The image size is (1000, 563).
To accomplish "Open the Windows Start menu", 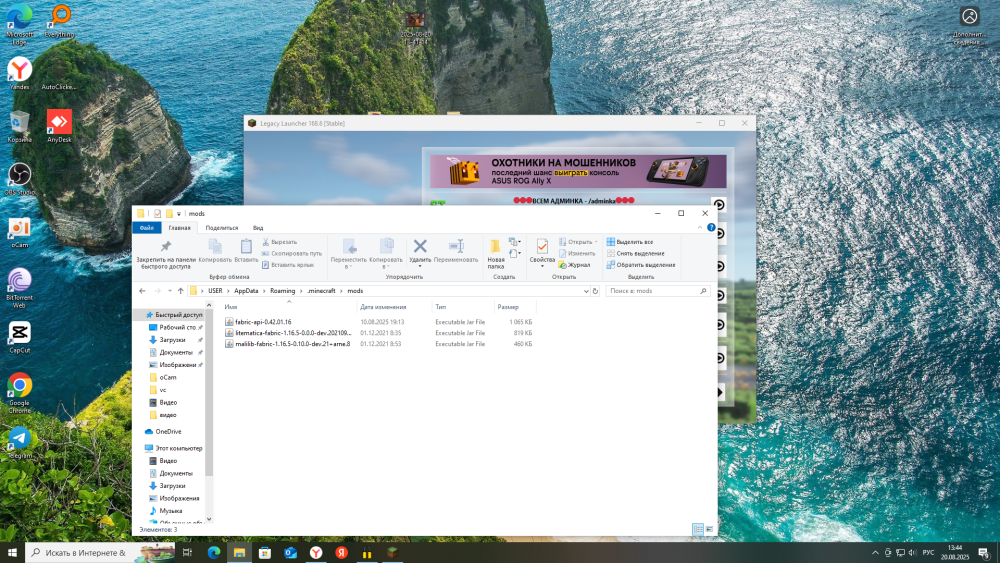I will [x=12, y=553].
